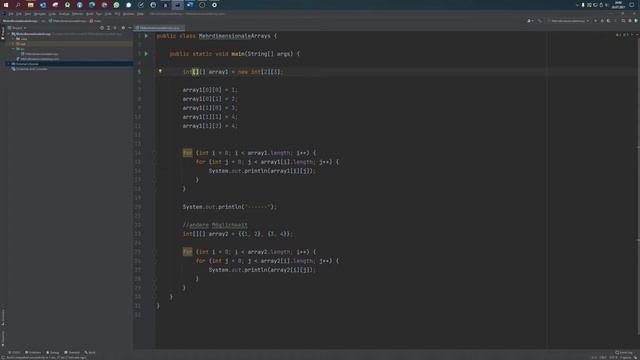This screenshot has height=360, width=640.
Task: Click the project name in navigation bar
Action: tap(20, 20)
